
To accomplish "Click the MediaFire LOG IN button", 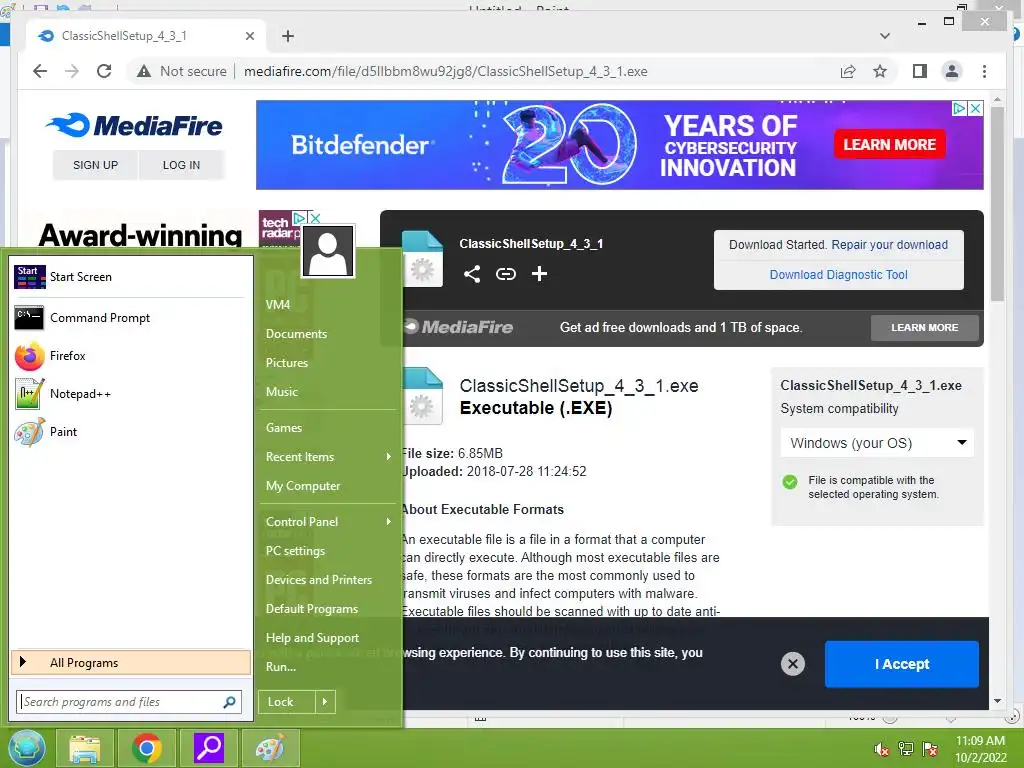I will pos(181,165).
